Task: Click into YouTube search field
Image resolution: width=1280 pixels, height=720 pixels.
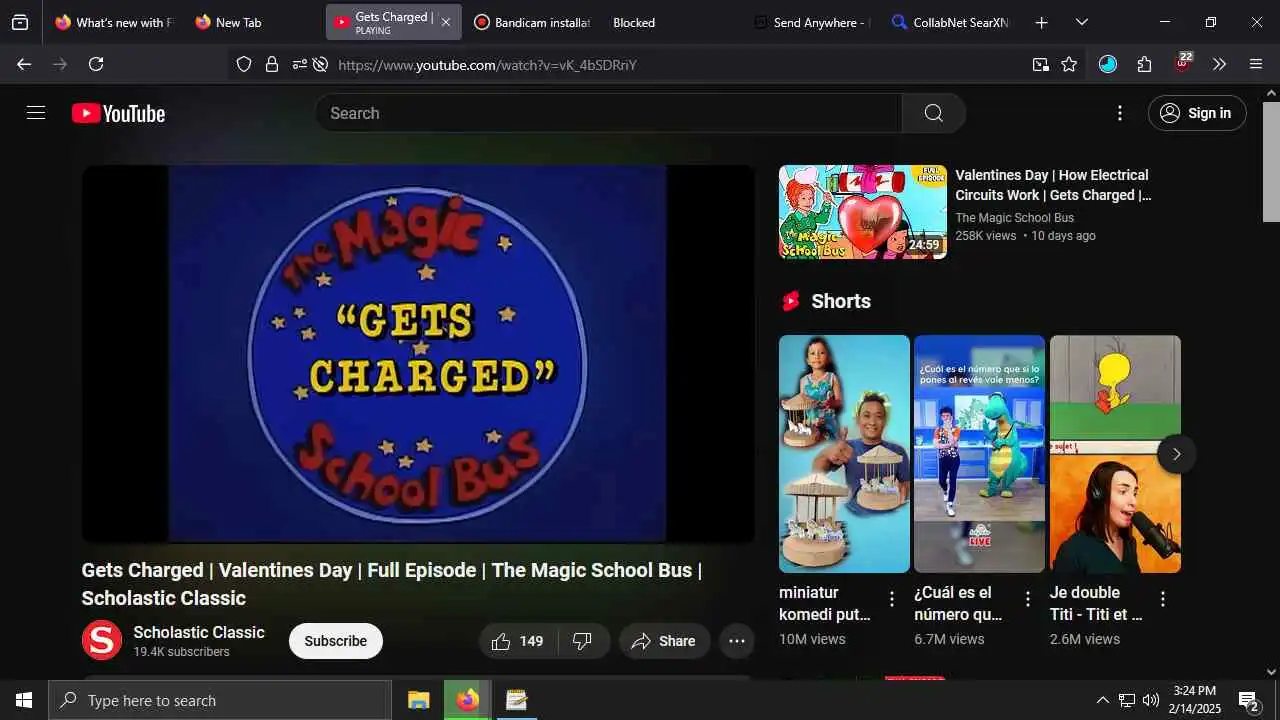Action: coord(608,113)
